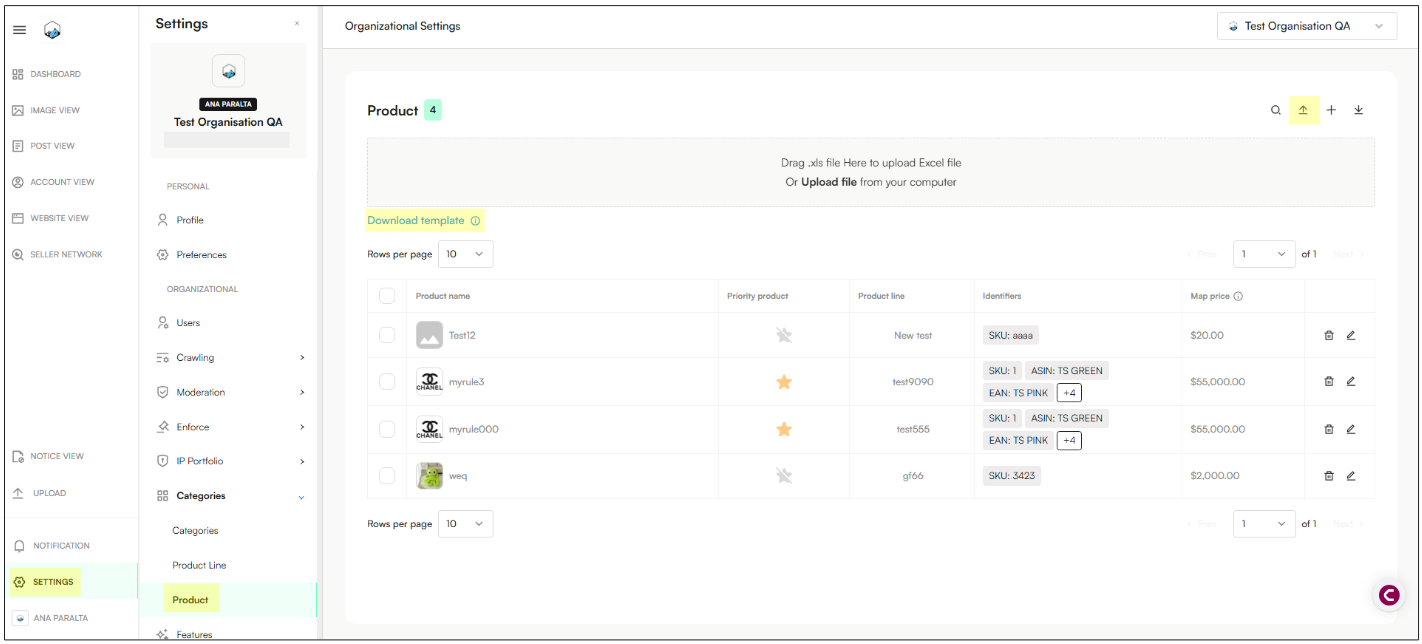Delete the Test12 product row

(x=1329, y=336)
